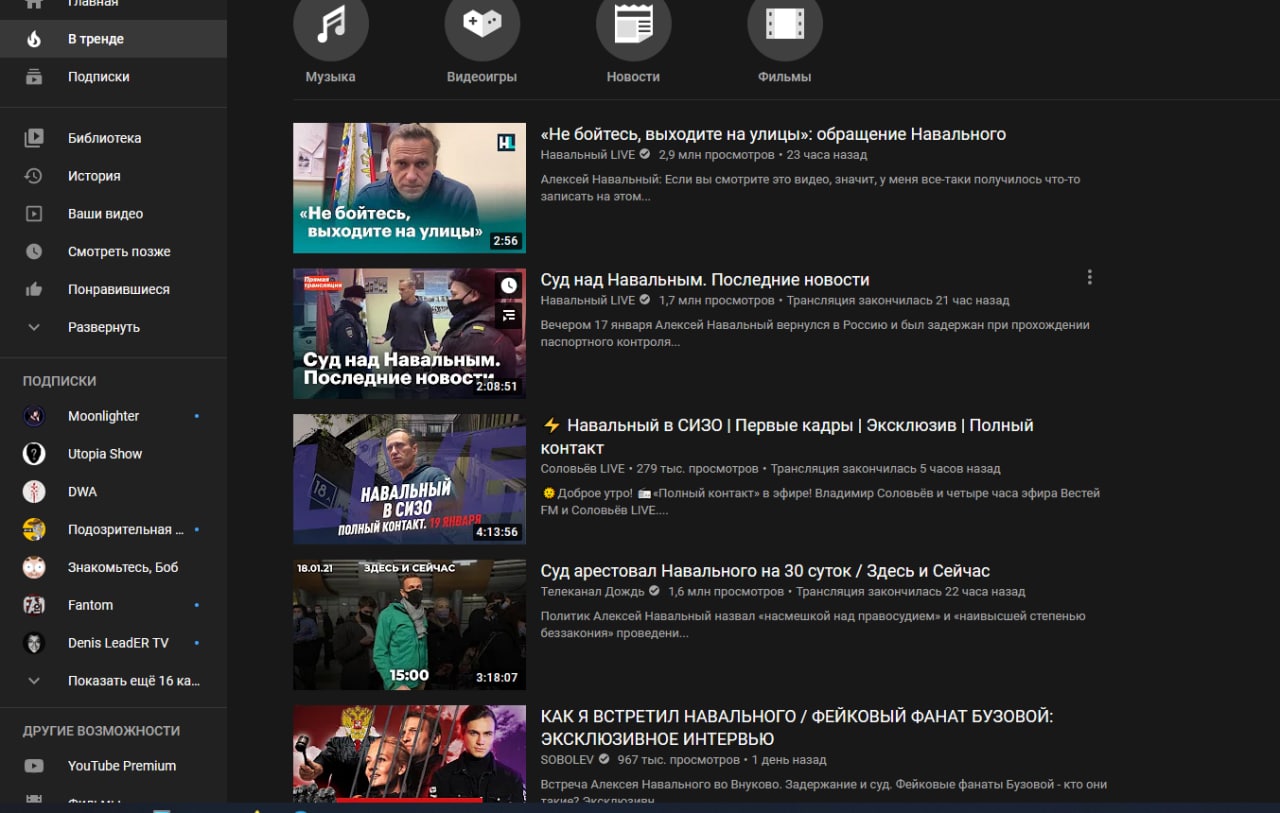Image resolution: width=1280 pixels, height=813 pixels.
Task: Open three-dot menu for Суд над Навальным video
Action: [1090, 278]
